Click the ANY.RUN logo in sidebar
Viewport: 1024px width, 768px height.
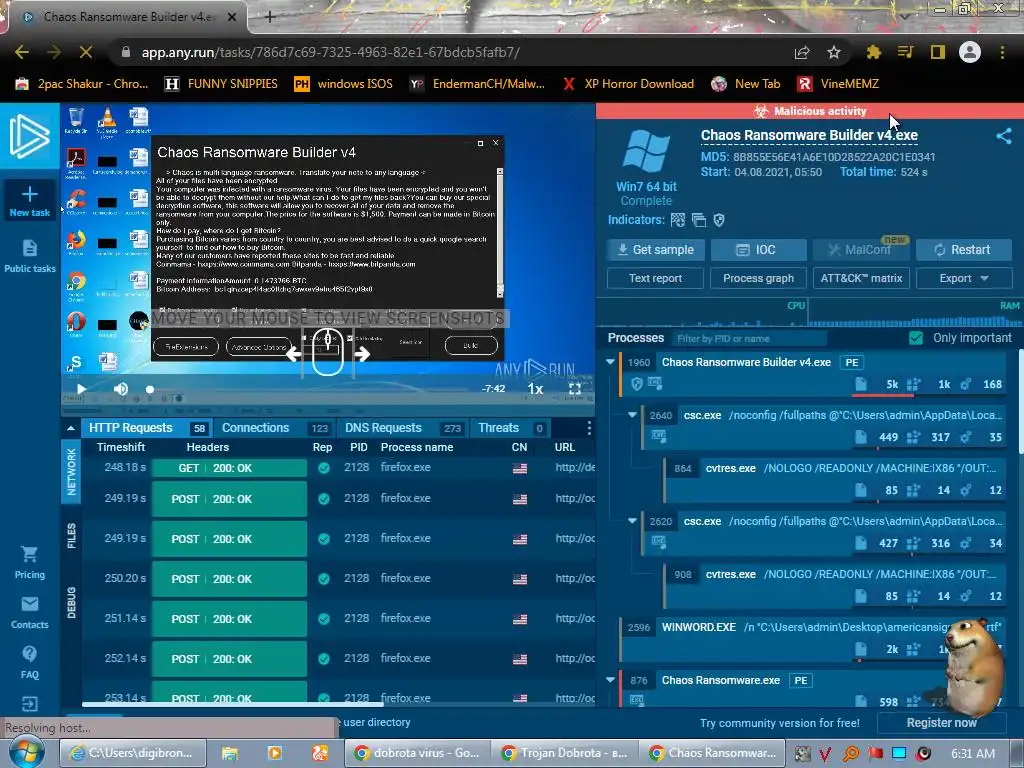pos(29,137)
